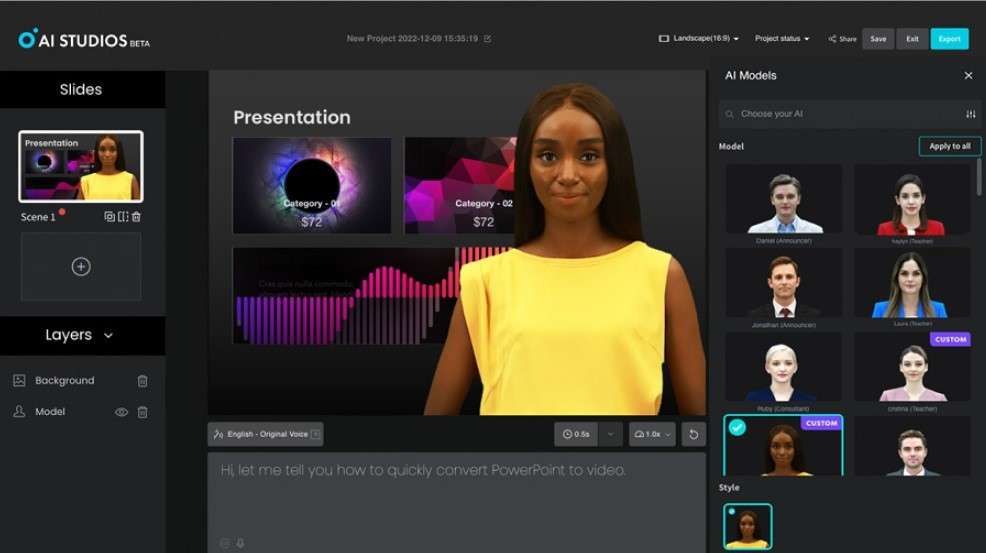The image size is (986, 553).
Task: Open the AI model filter settings icon
Action: tap(971, 114)
